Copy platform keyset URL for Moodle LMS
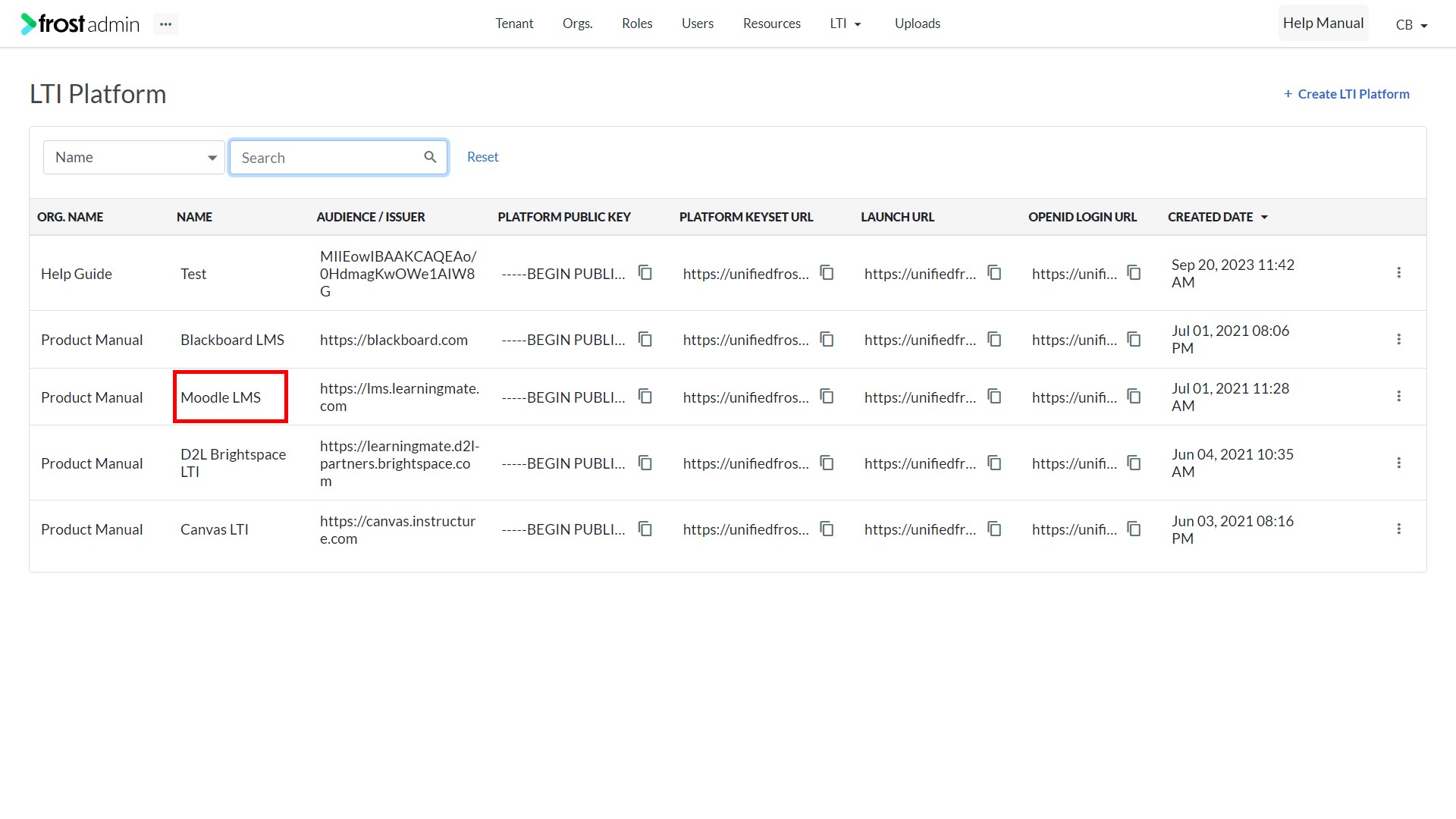The height and width of the screenshot is (819, 1456). point(827,396)
